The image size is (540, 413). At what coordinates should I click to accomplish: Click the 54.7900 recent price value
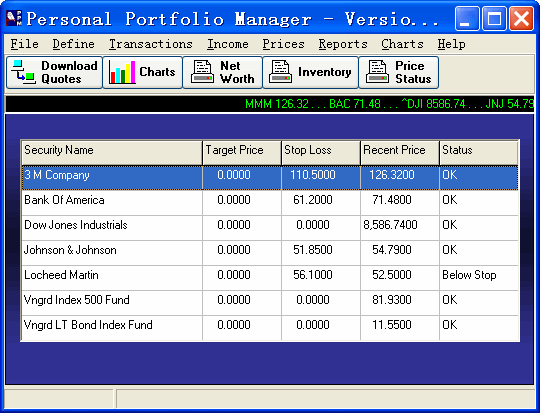coord(392,250)
